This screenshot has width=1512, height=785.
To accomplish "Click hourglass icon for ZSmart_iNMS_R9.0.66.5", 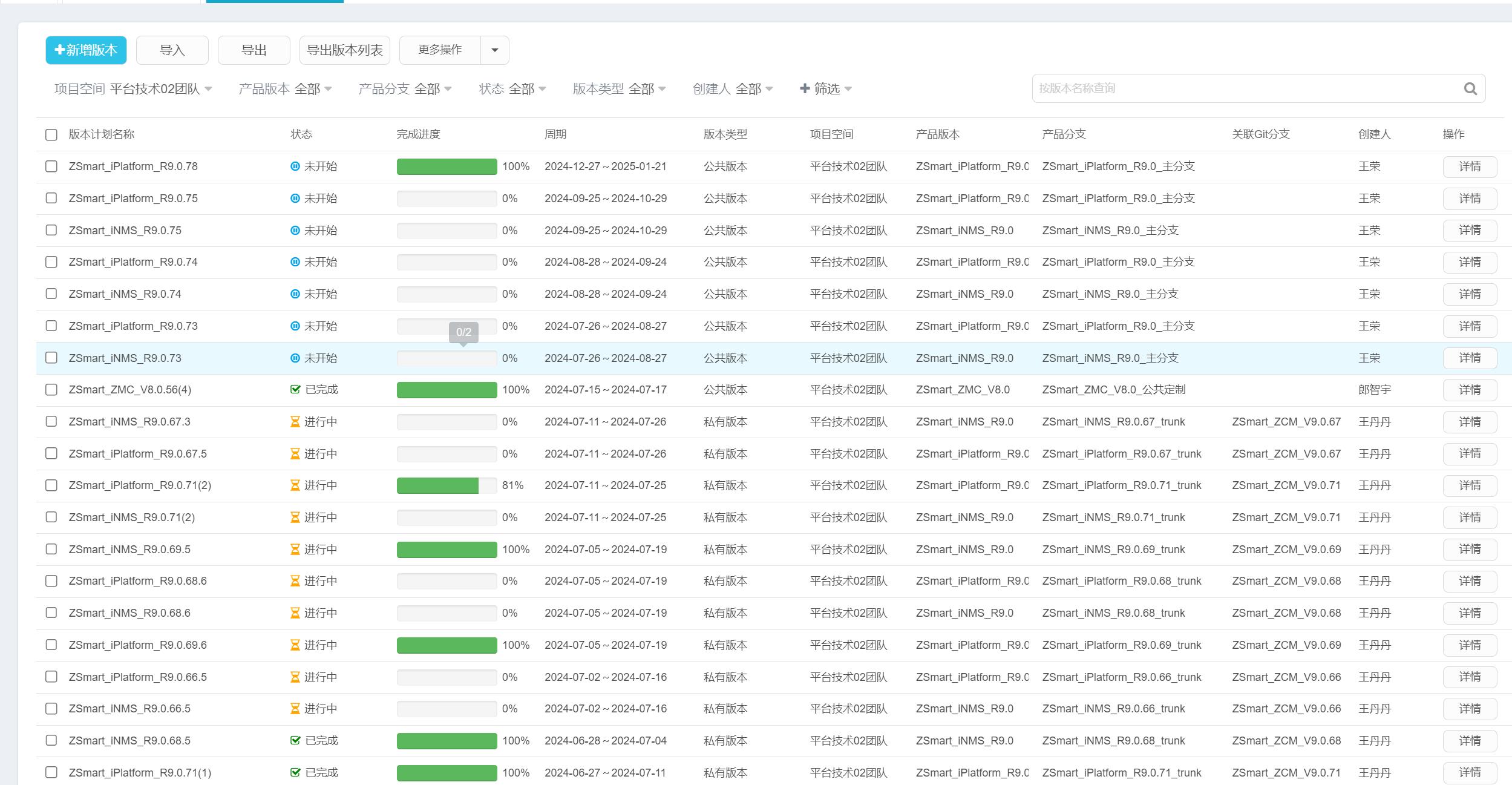I will click(x=295, y=709).
